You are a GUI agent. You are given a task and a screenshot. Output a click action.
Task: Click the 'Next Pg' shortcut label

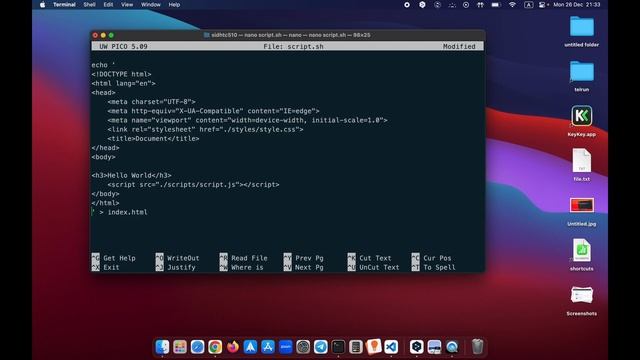click(309, 267)
